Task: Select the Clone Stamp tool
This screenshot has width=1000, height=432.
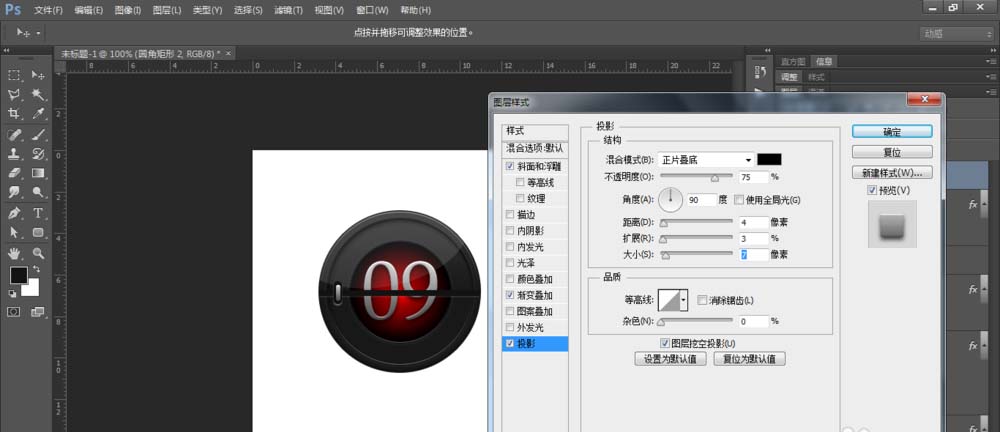Action: [x=15, y=154]
